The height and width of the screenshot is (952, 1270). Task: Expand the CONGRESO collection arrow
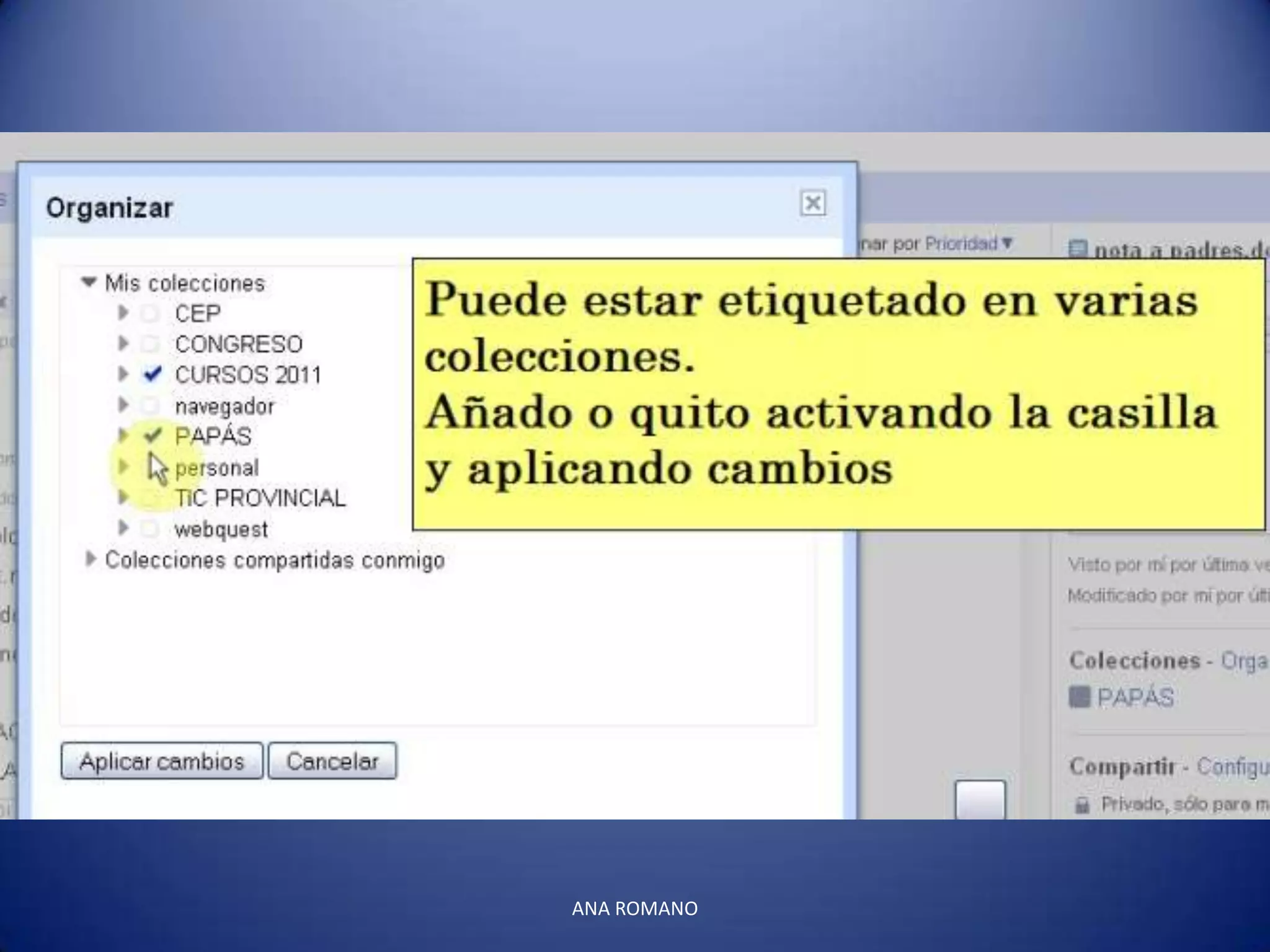coord(123,343)
